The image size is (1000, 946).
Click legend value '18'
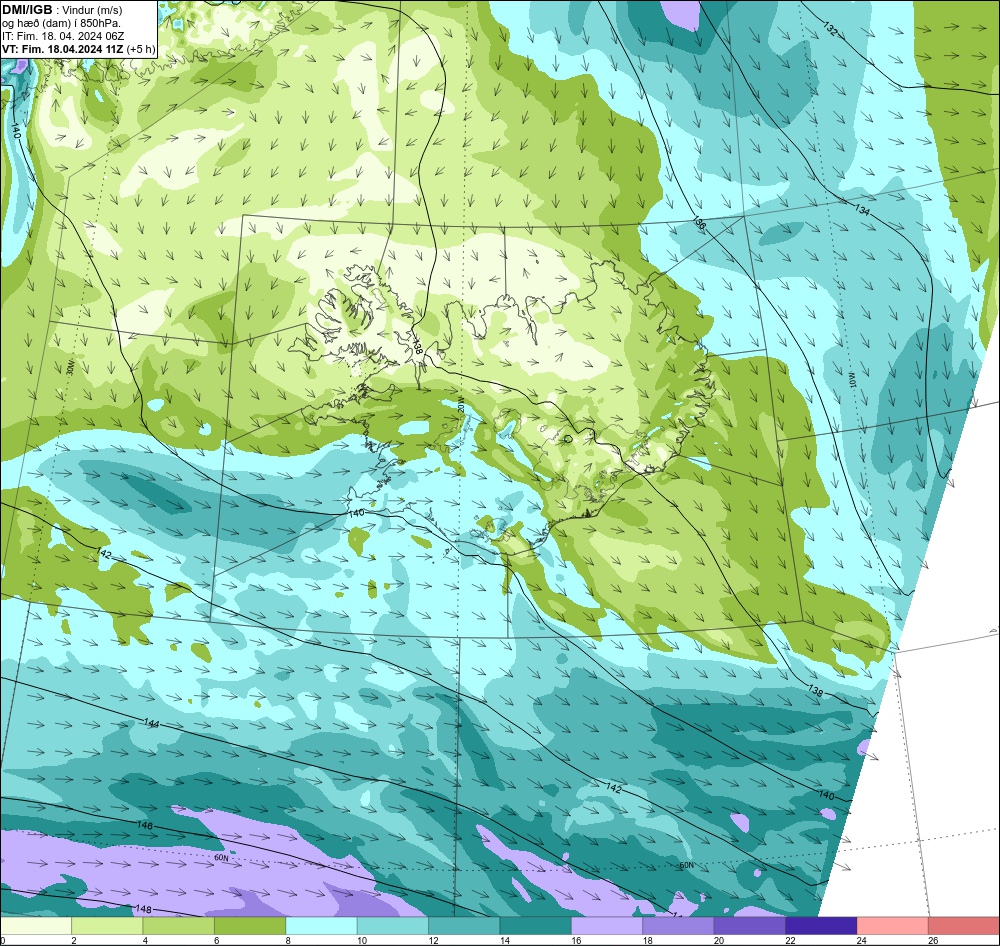[x=647, y=940]
